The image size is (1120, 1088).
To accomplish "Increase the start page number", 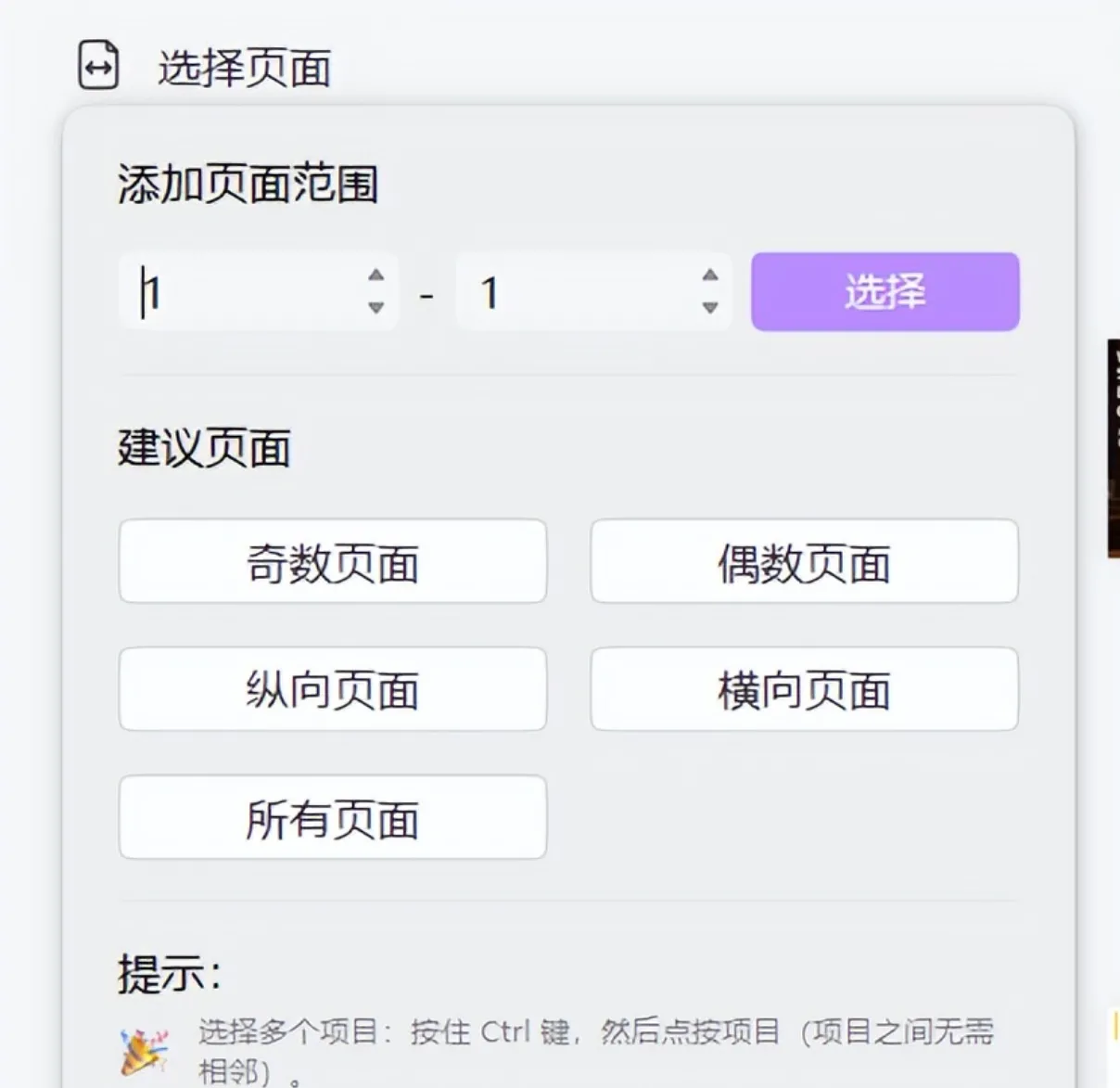I will 375,275.
